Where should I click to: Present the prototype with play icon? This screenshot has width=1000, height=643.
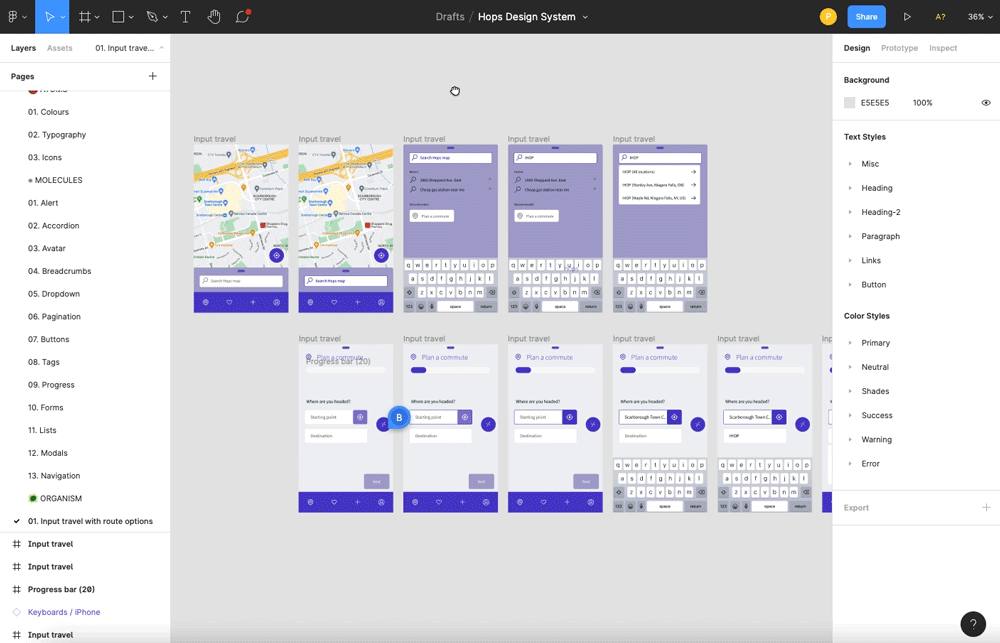pyautogui.click(x=907, y=17)
